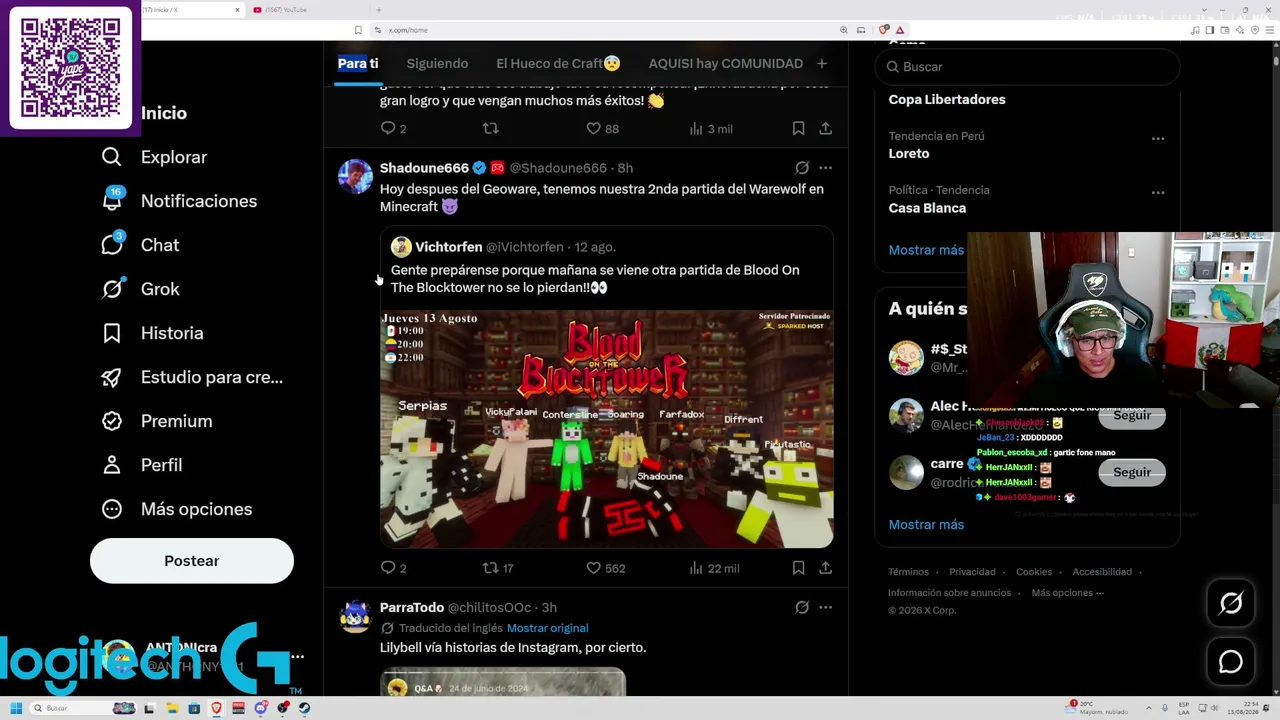Open Premium verified badge icon
Screen dimensions: 1280x720
pos(112,421)
